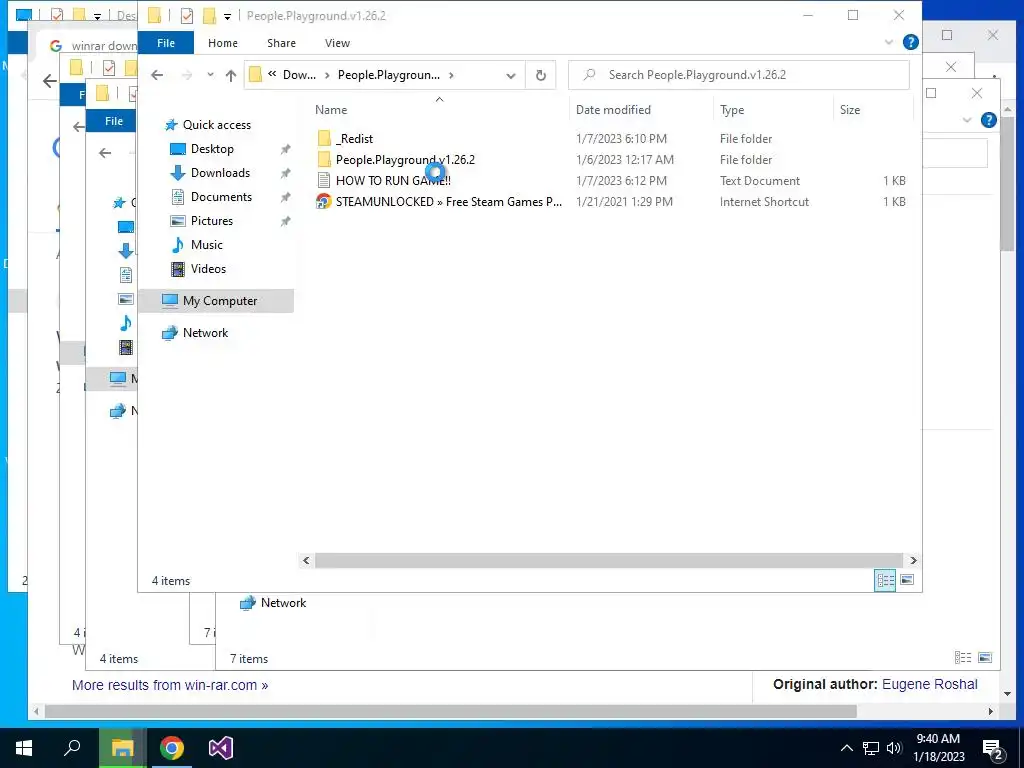1024x768 pixels.
Task: Click the New folder icon in title bar
Action: coord(210,16)
